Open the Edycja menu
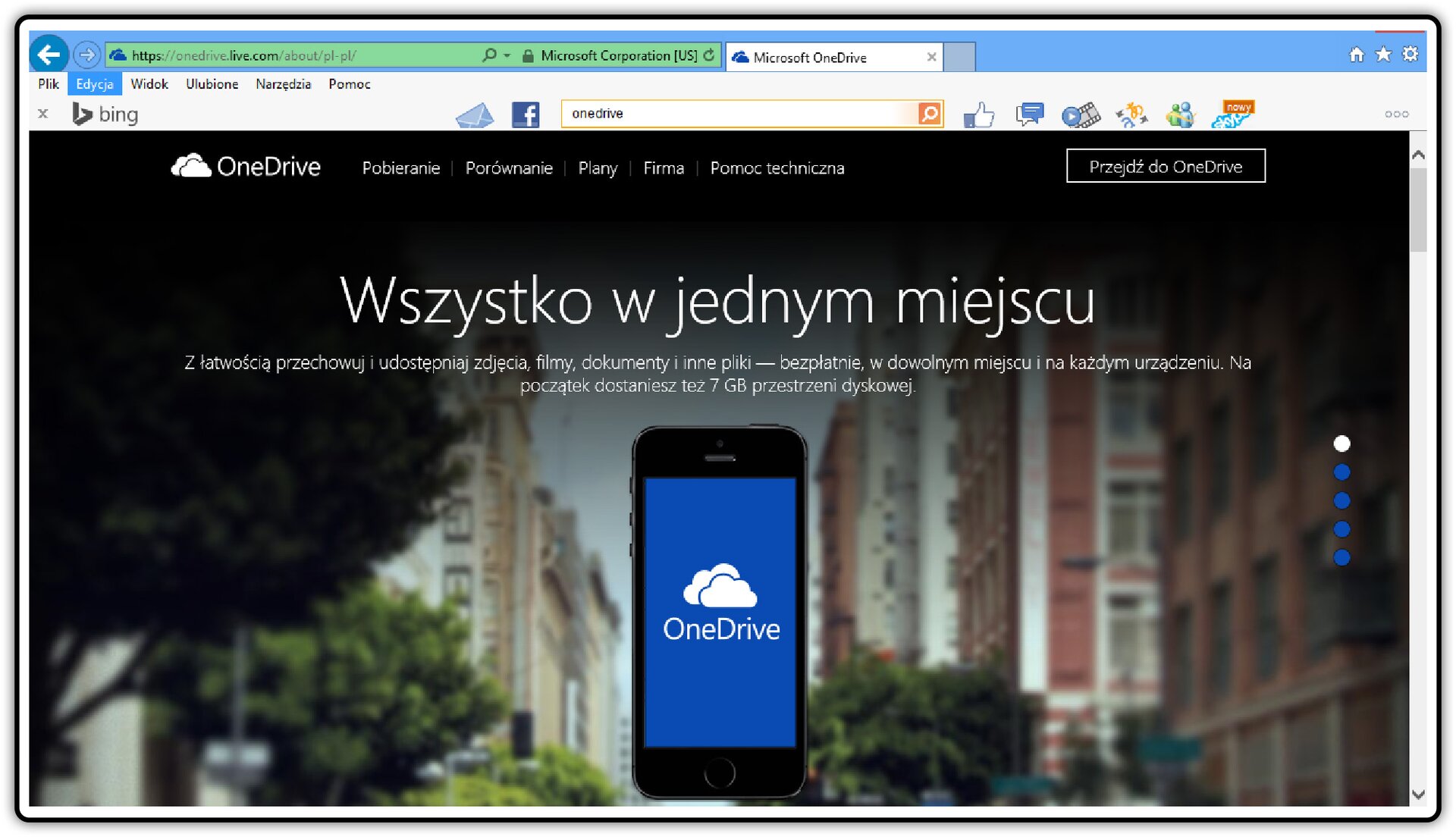 [95, 84]
